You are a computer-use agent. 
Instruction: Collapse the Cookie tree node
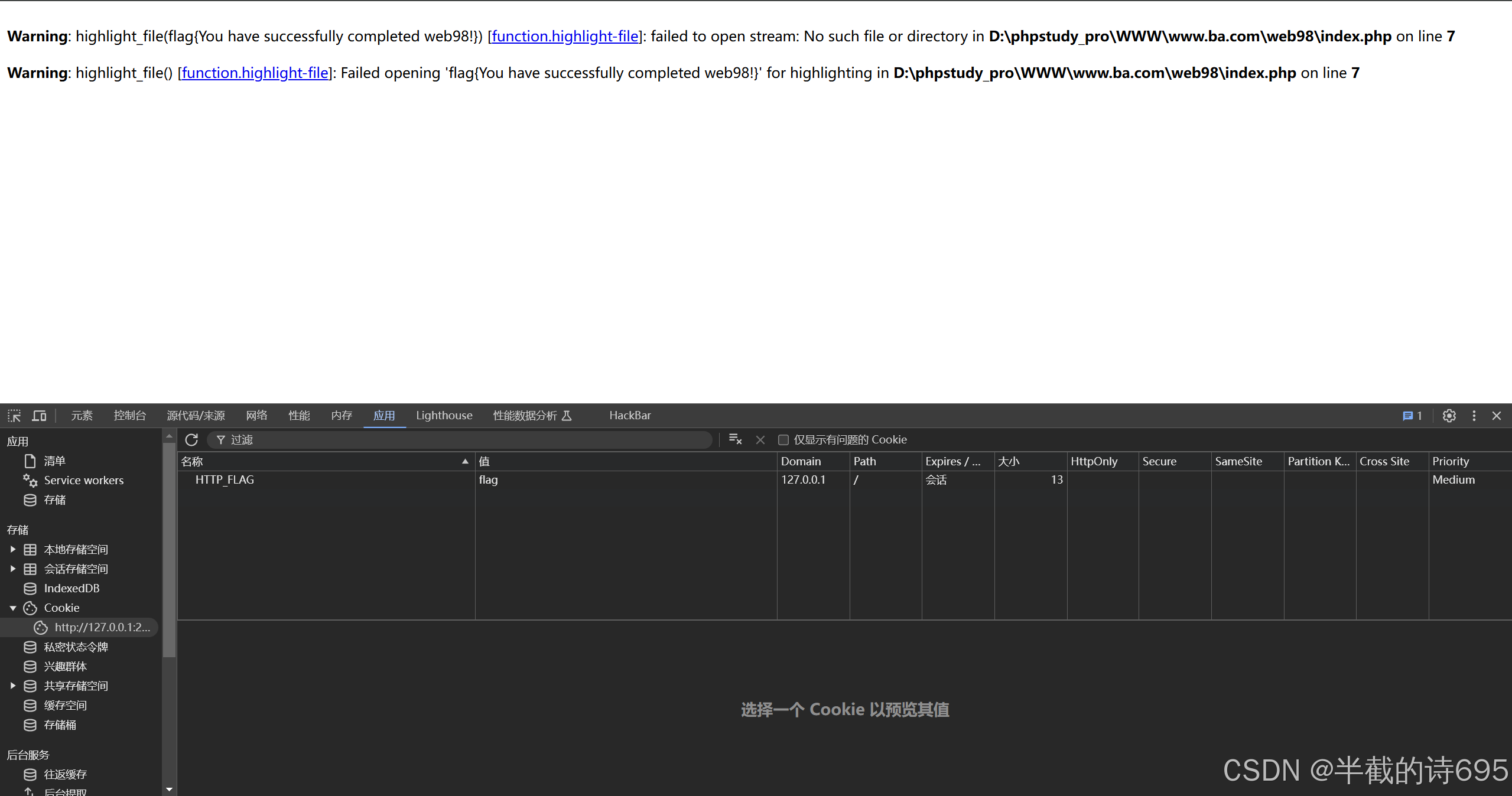click(12, 608)
